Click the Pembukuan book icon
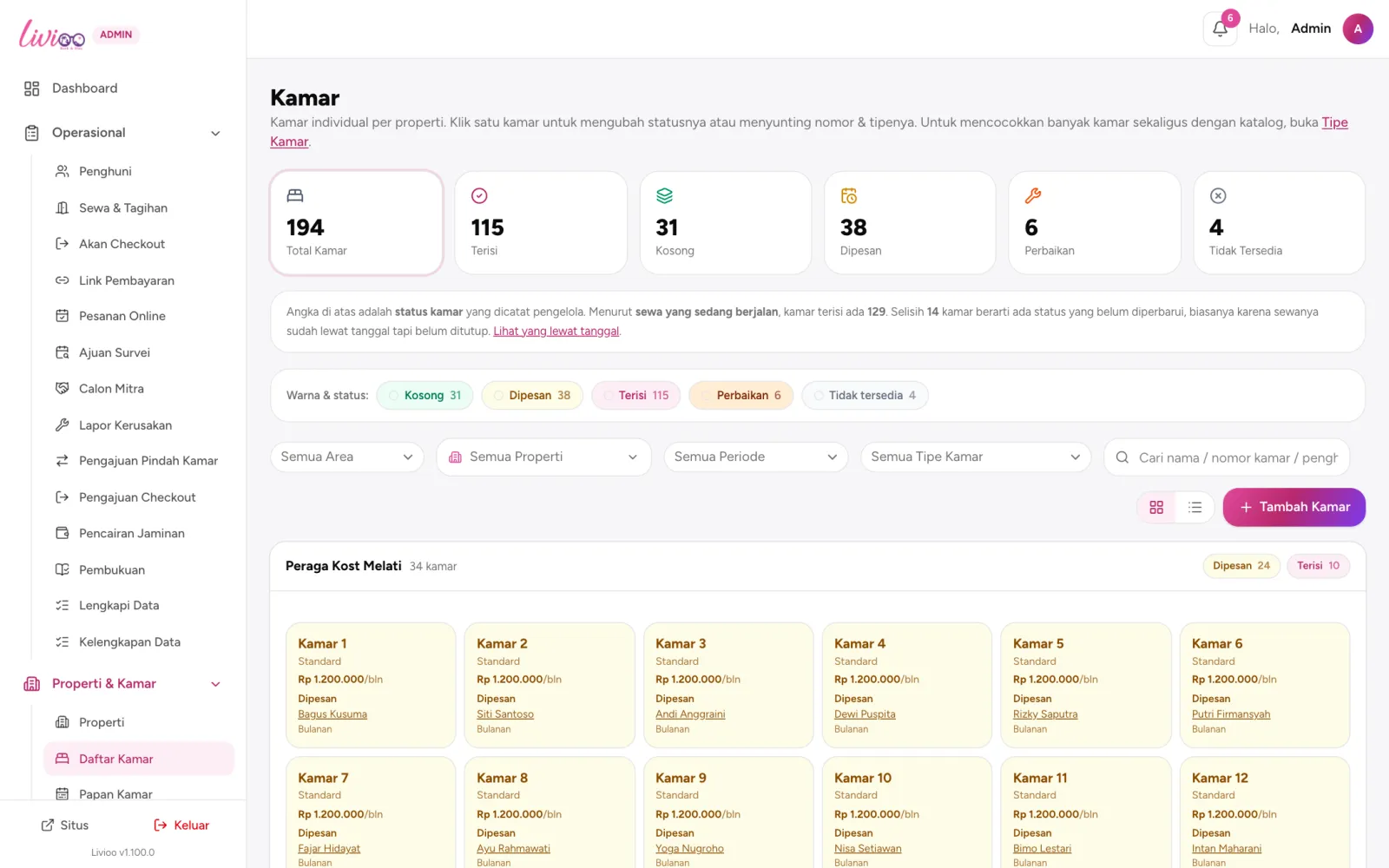Screen dimensions: 1389x868 (63, 569)
